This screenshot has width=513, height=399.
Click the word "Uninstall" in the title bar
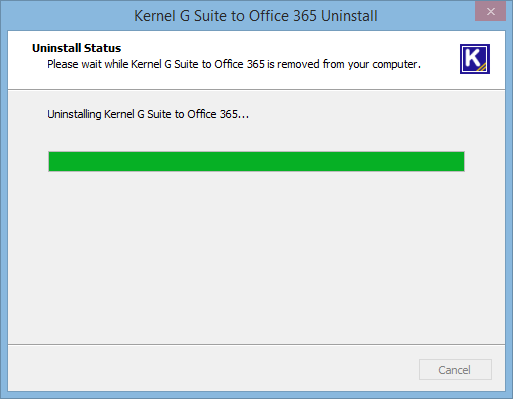[349, 16]
